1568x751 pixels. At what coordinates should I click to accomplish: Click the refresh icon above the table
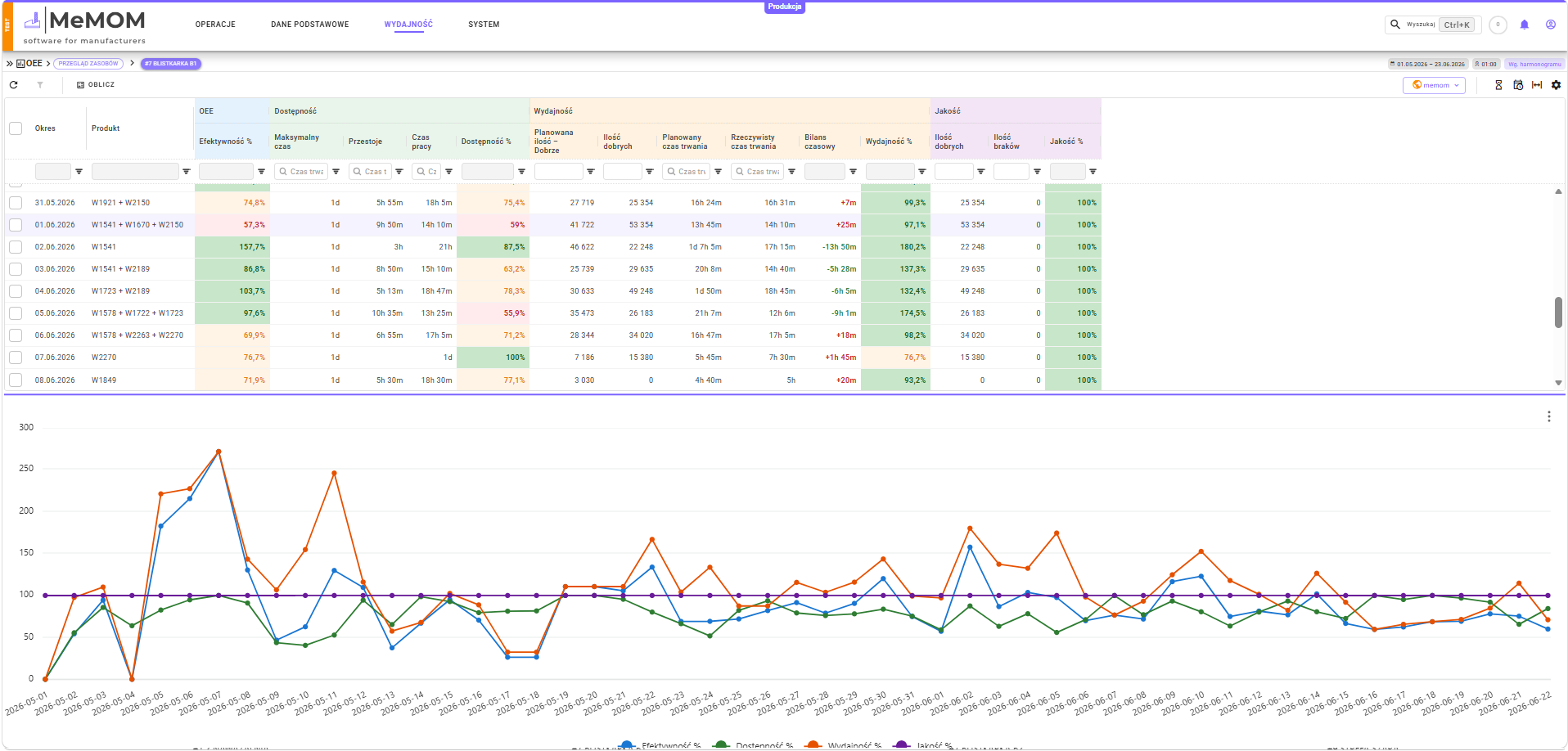(13, 85)
